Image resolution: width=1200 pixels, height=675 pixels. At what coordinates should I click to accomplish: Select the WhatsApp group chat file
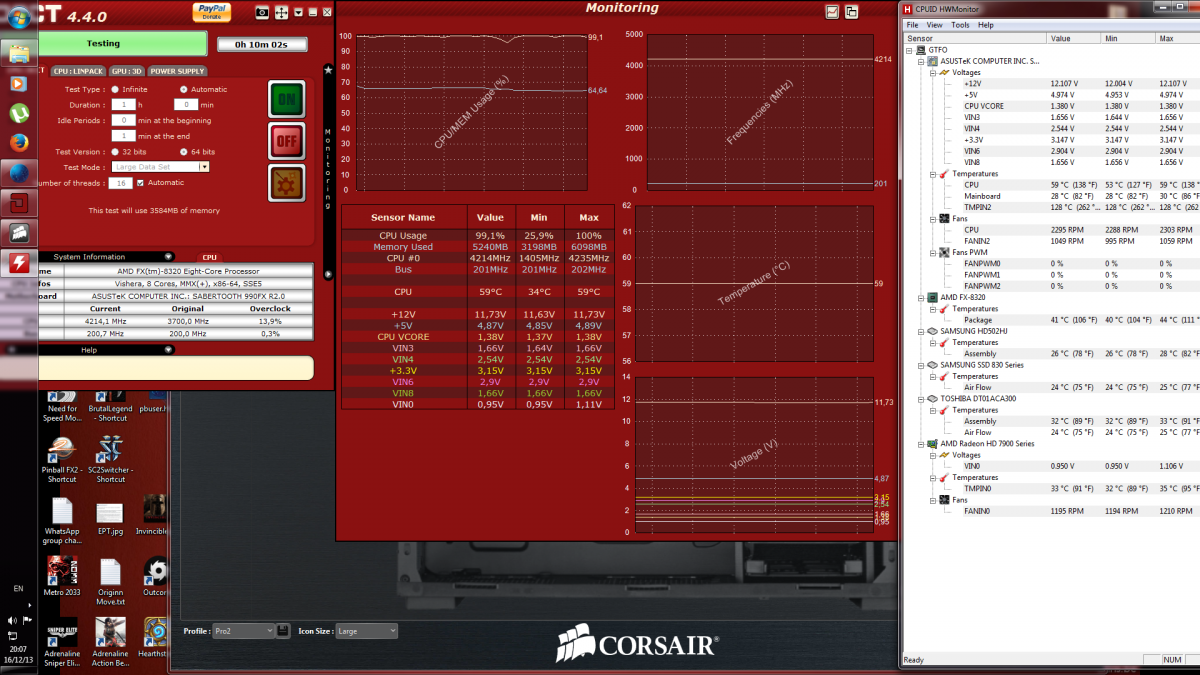(x=62, y=521)
